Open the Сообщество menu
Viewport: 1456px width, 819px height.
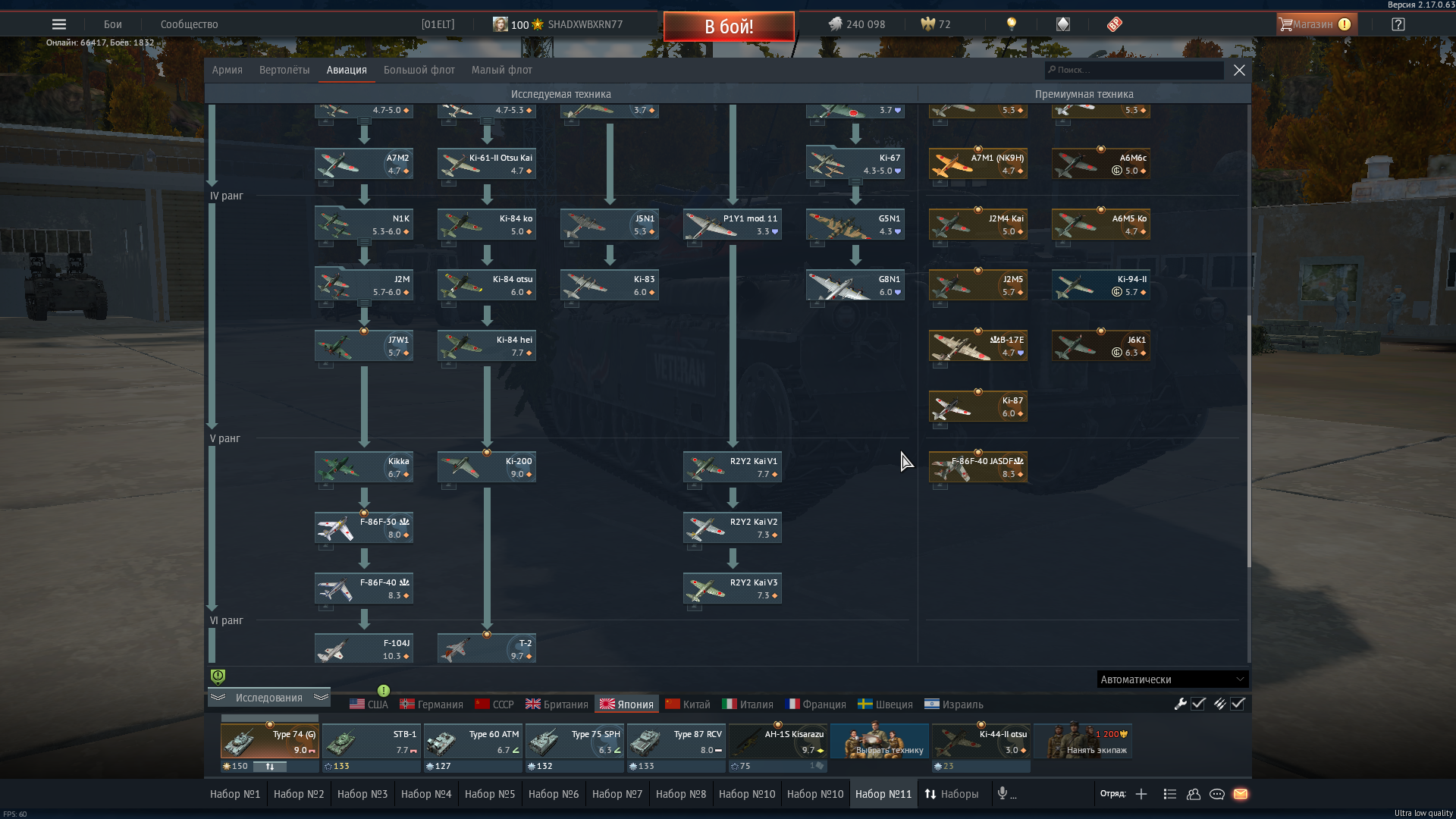click(190, 24)
